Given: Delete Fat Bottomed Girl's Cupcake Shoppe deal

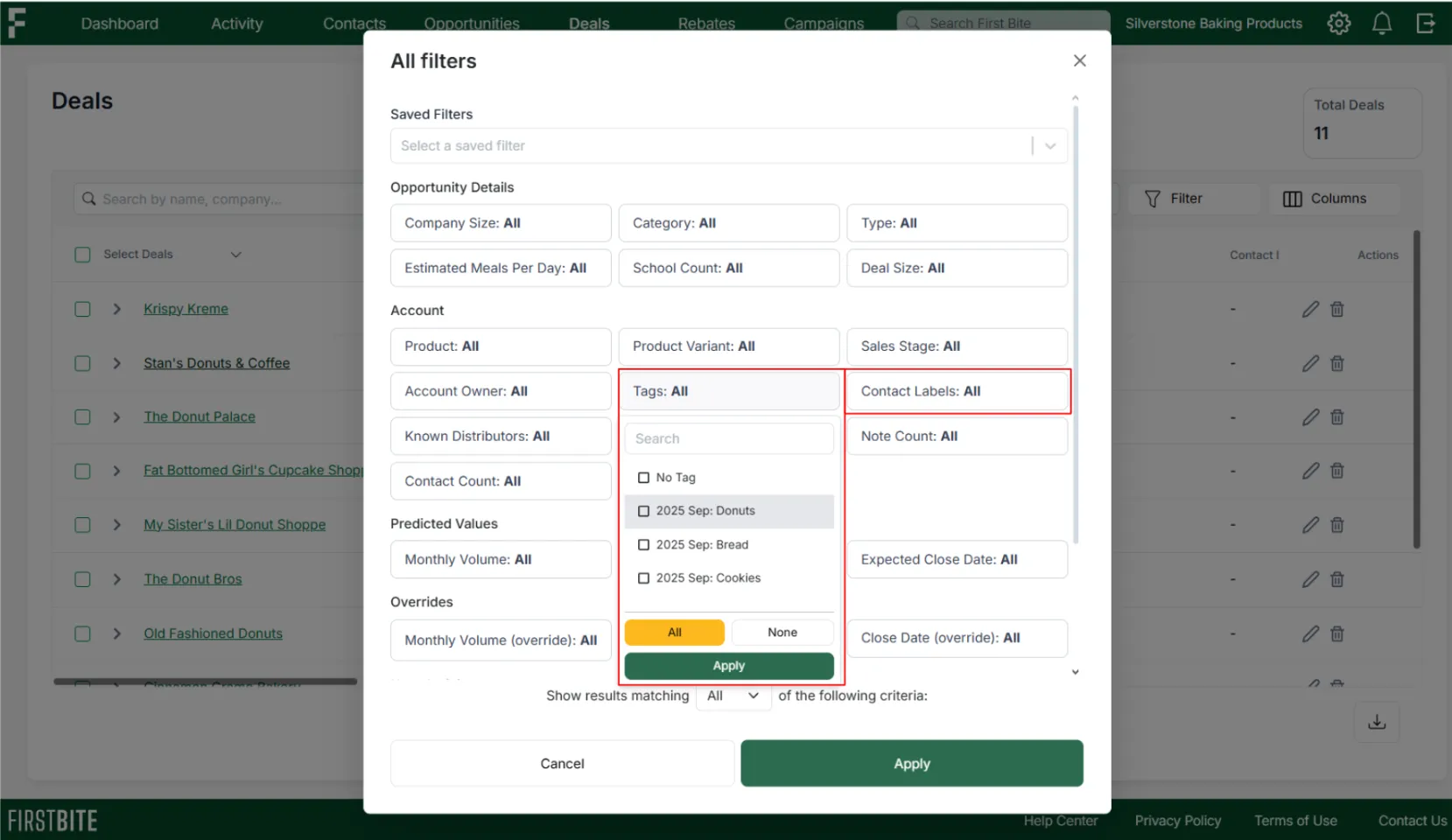Looking at the screenshot, I should click(x=1337, y=471).
